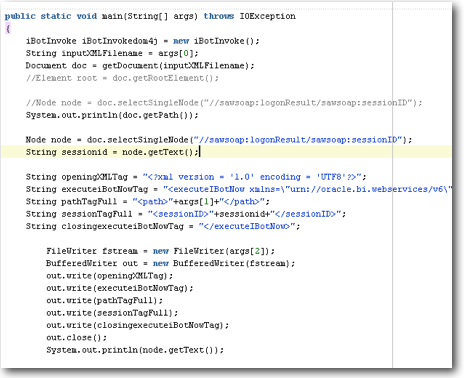The width and height of the screenshot is (464, 378).
Task: Click the line 'out.write(pathTagFull);'
Action: (x=104, y=300)
